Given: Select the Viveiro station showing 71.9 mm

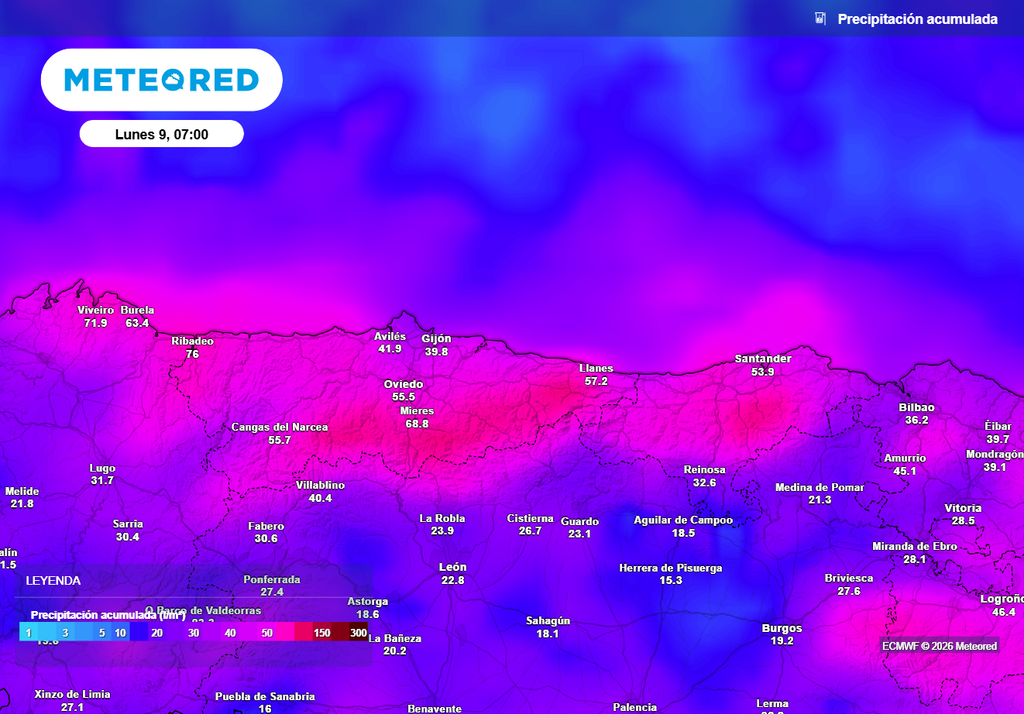Looking at the screenshot, I should pos(93,316).
